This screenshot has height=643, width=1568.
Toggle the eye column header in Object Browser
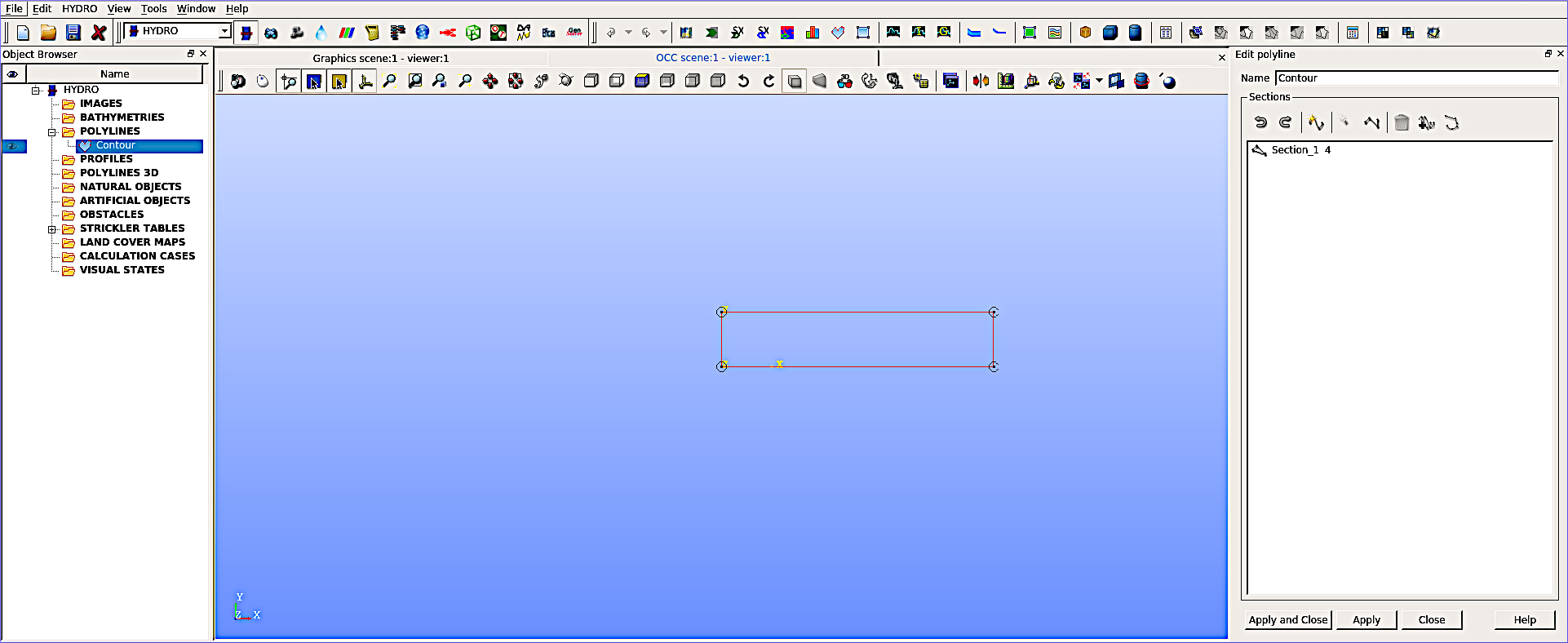(x=13, y=74)
